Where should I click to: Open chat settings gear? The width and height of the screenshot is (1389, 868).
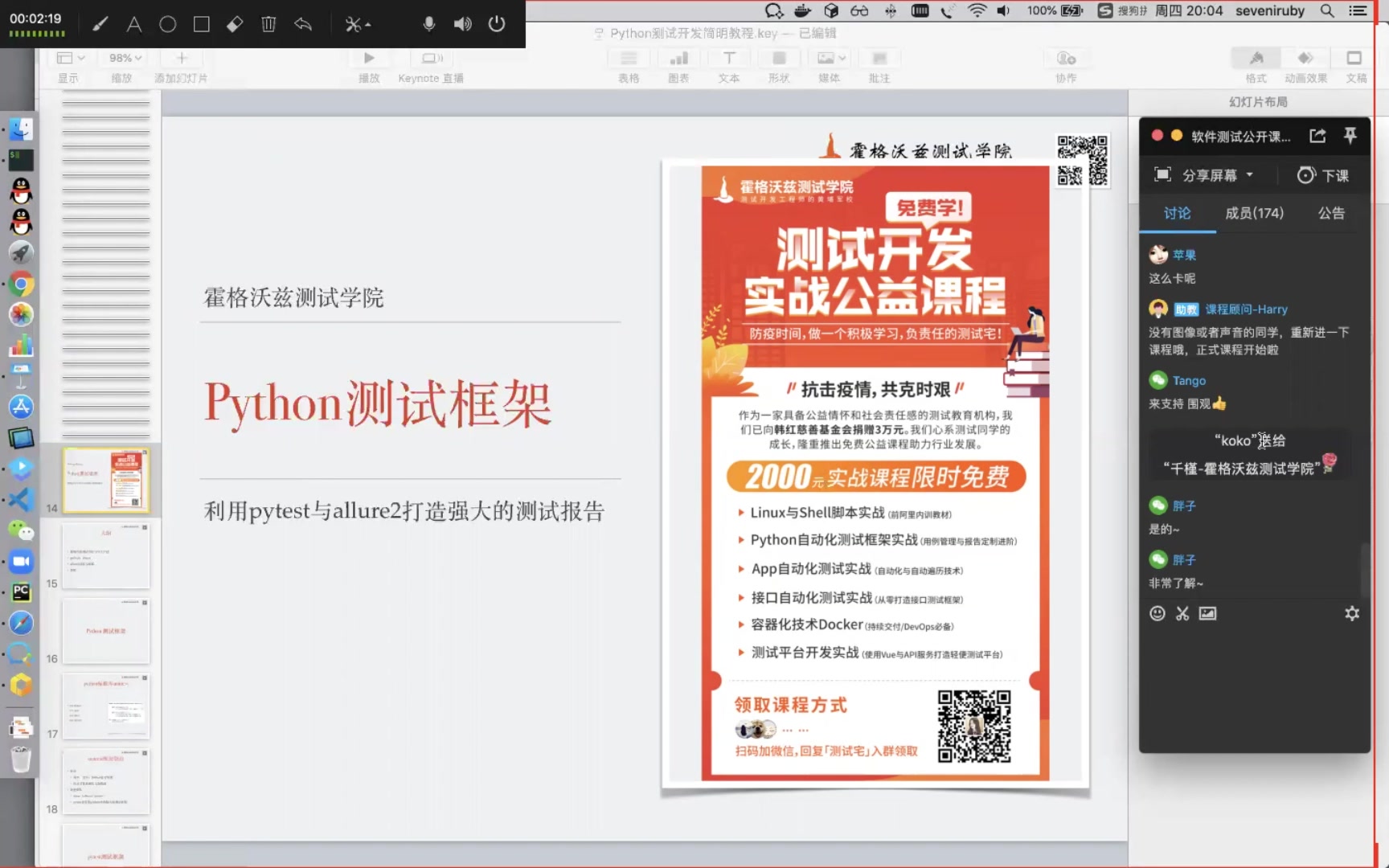[1352, 613]
